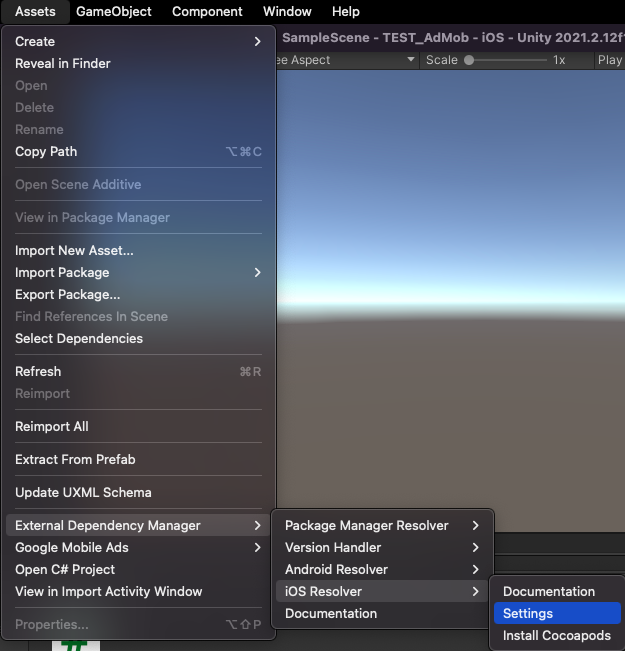The height and width of the screenshot is (651, 625).
Task: Select Update UXML Schema
Action: [x=138, y=492]
